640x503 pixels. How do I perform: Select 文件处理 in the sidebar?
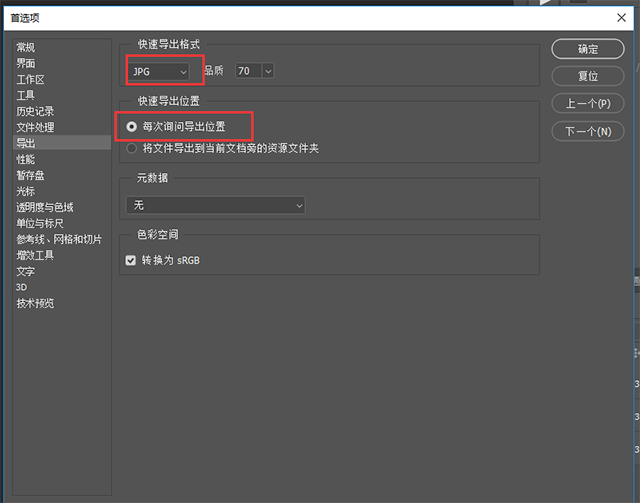click(35, 127)
